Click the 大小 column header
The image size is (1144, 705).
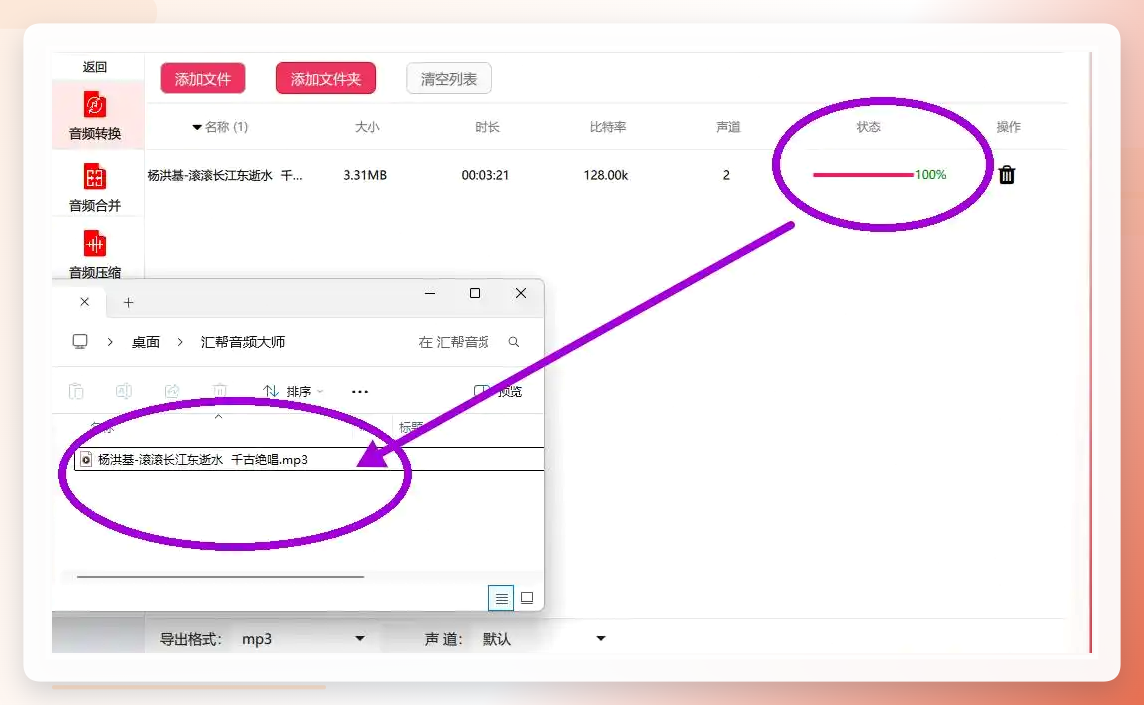[367, 127]
